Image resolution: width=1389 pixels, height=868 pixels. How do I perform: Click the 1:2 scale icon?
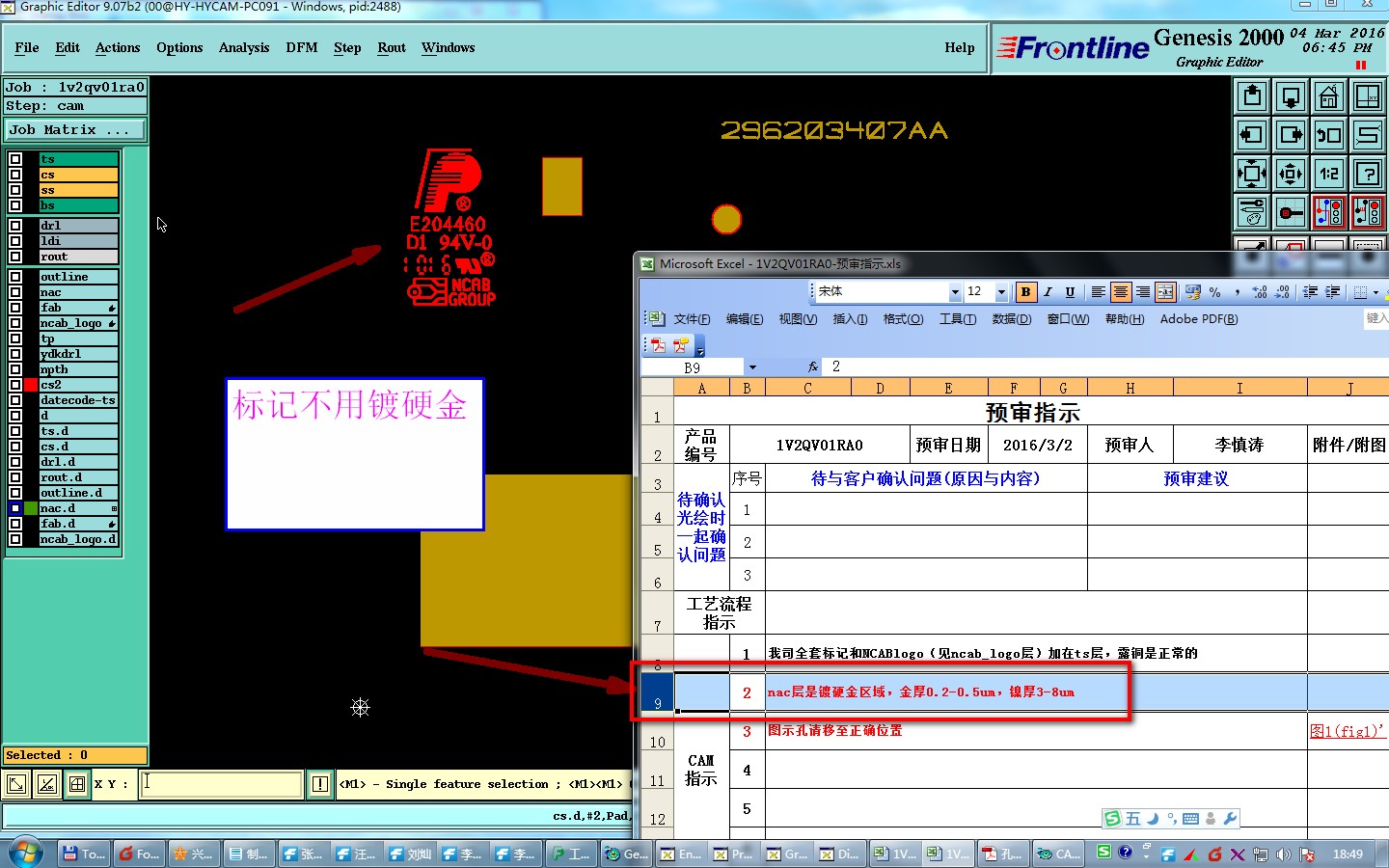click(1329, 174)
